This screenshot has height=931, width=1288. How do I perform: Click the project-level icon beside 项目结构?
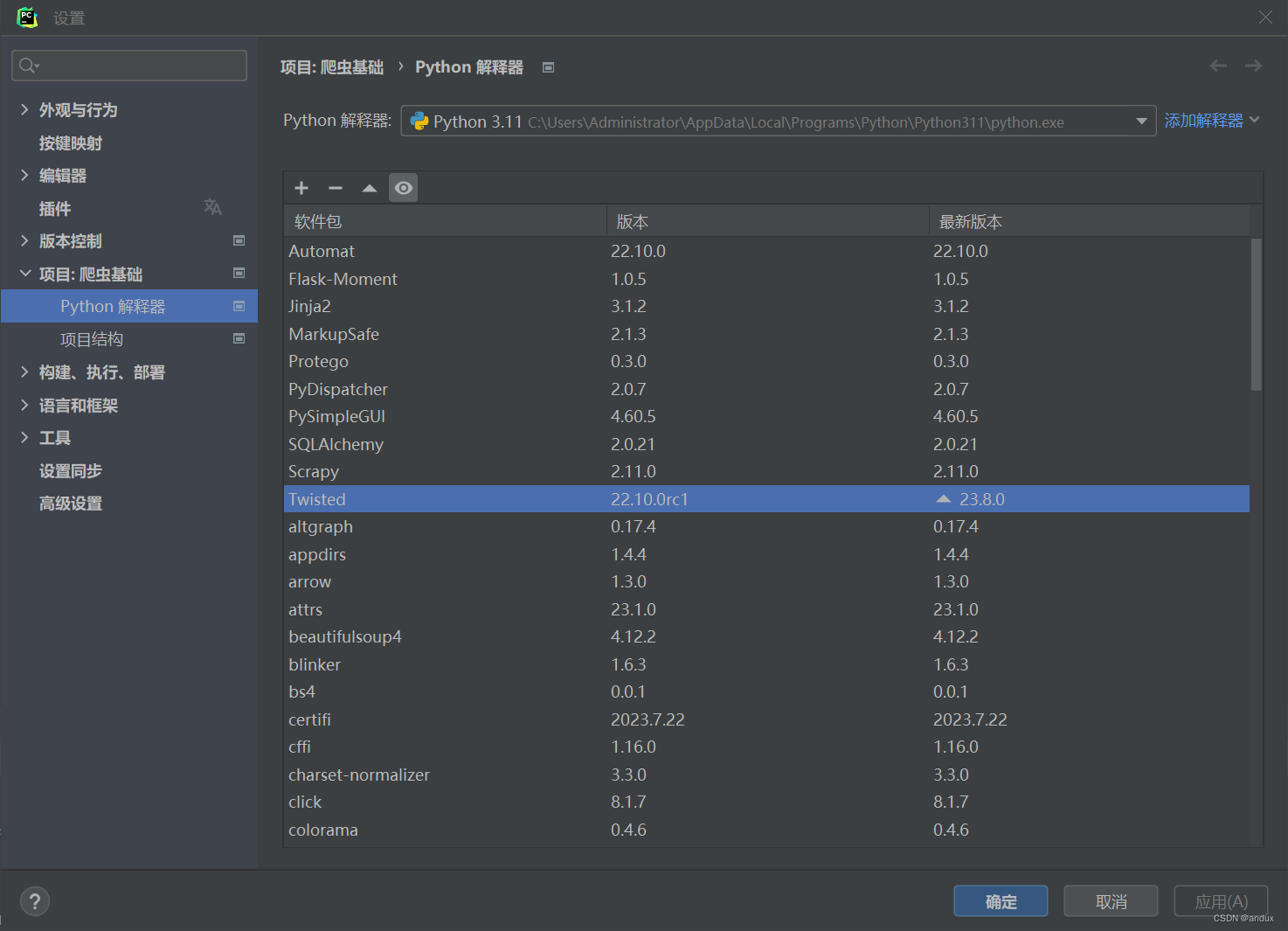pyautogui.click(x=239, y=338)
